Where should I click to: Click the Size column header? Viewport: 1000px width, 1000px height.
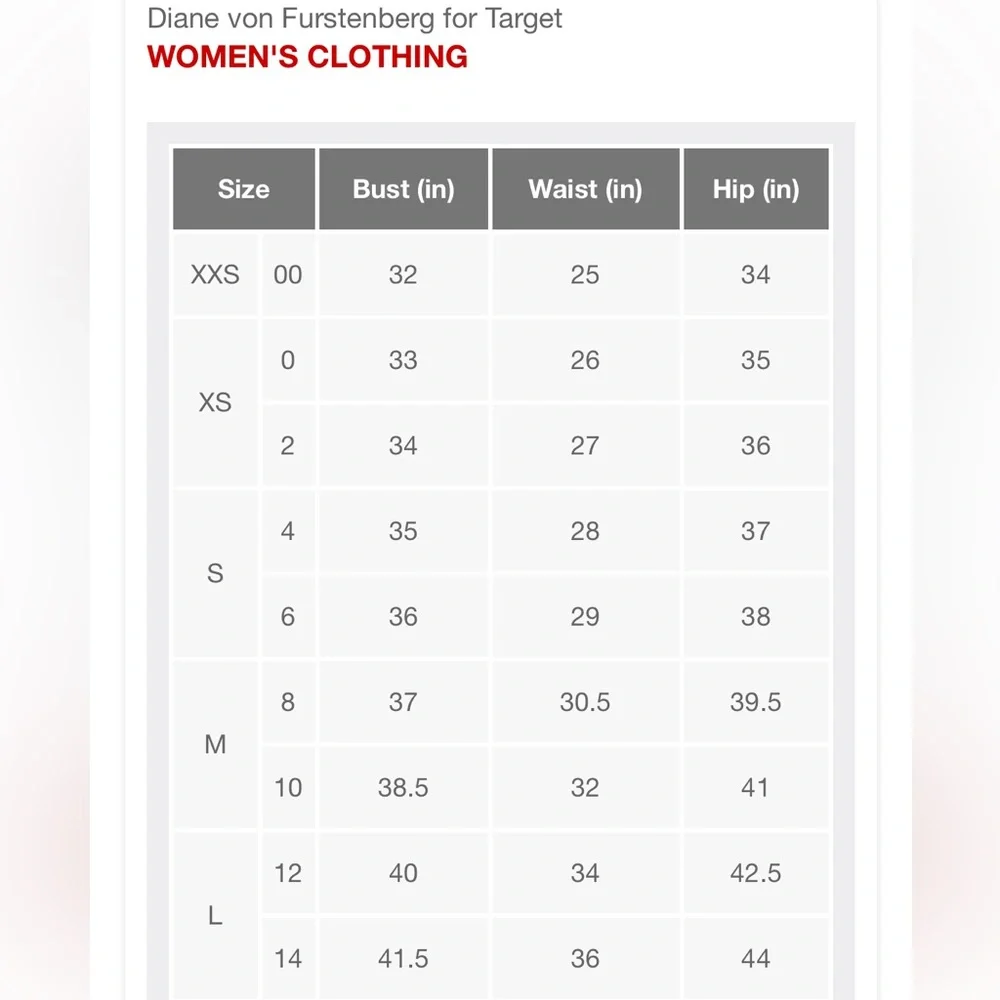244,189
